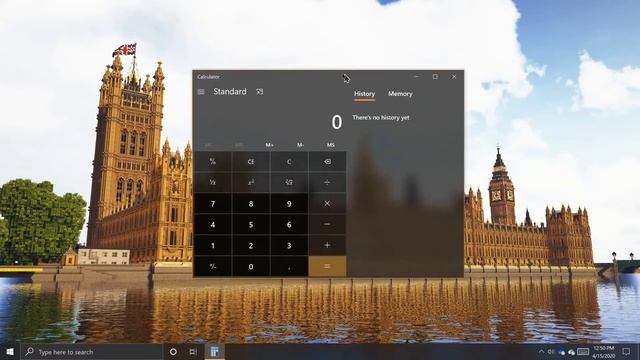Click the M- memory subtract button
Image resolution: width=640 pixels, height=360 pixels.
pyautogui.click(x=300, y=145)
